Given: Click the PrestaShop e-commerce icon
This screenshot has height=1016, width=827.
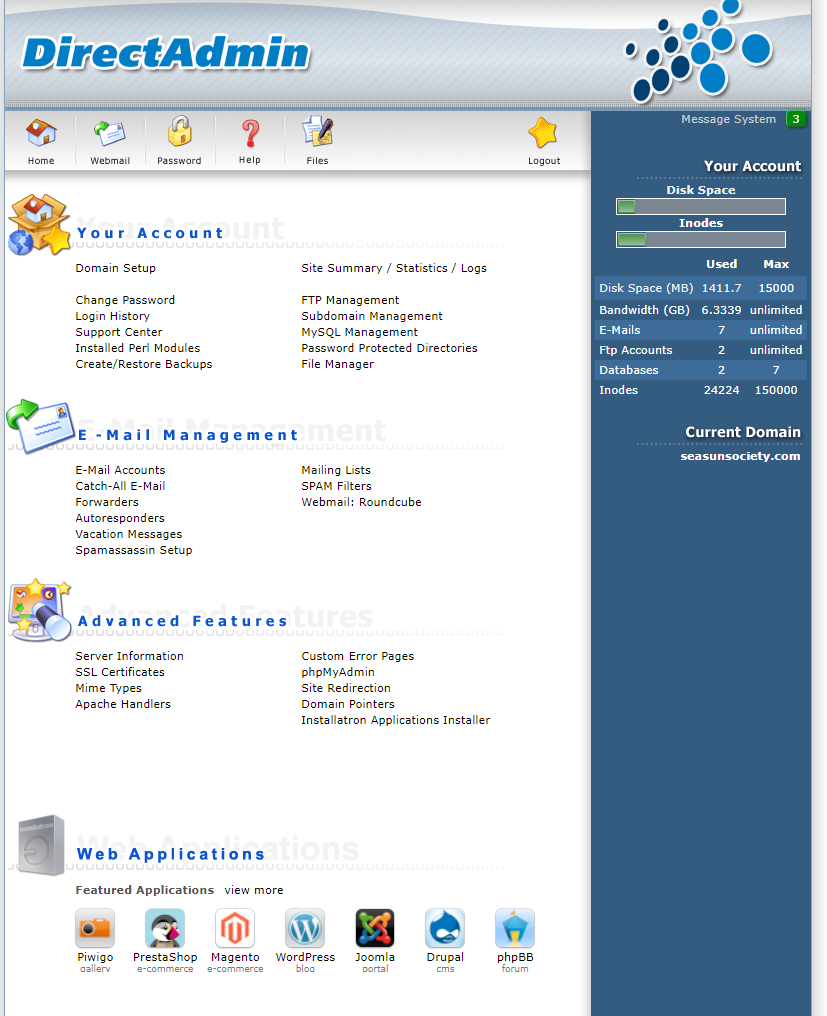Looking at the screenshot, I should click(x=165, y=928).
